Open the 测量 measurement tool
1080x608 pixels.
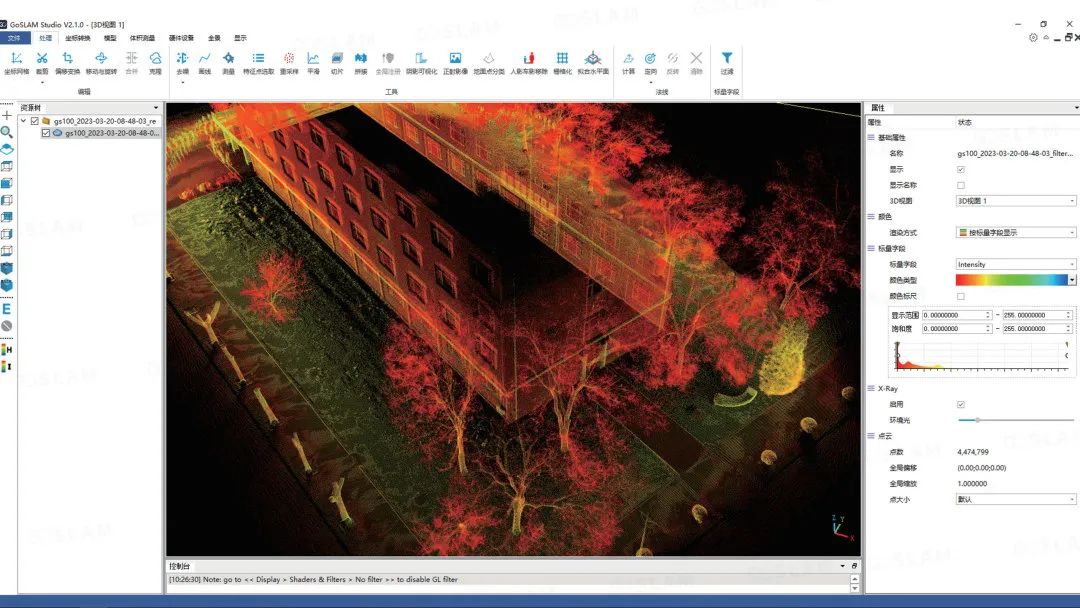(229, 62)
